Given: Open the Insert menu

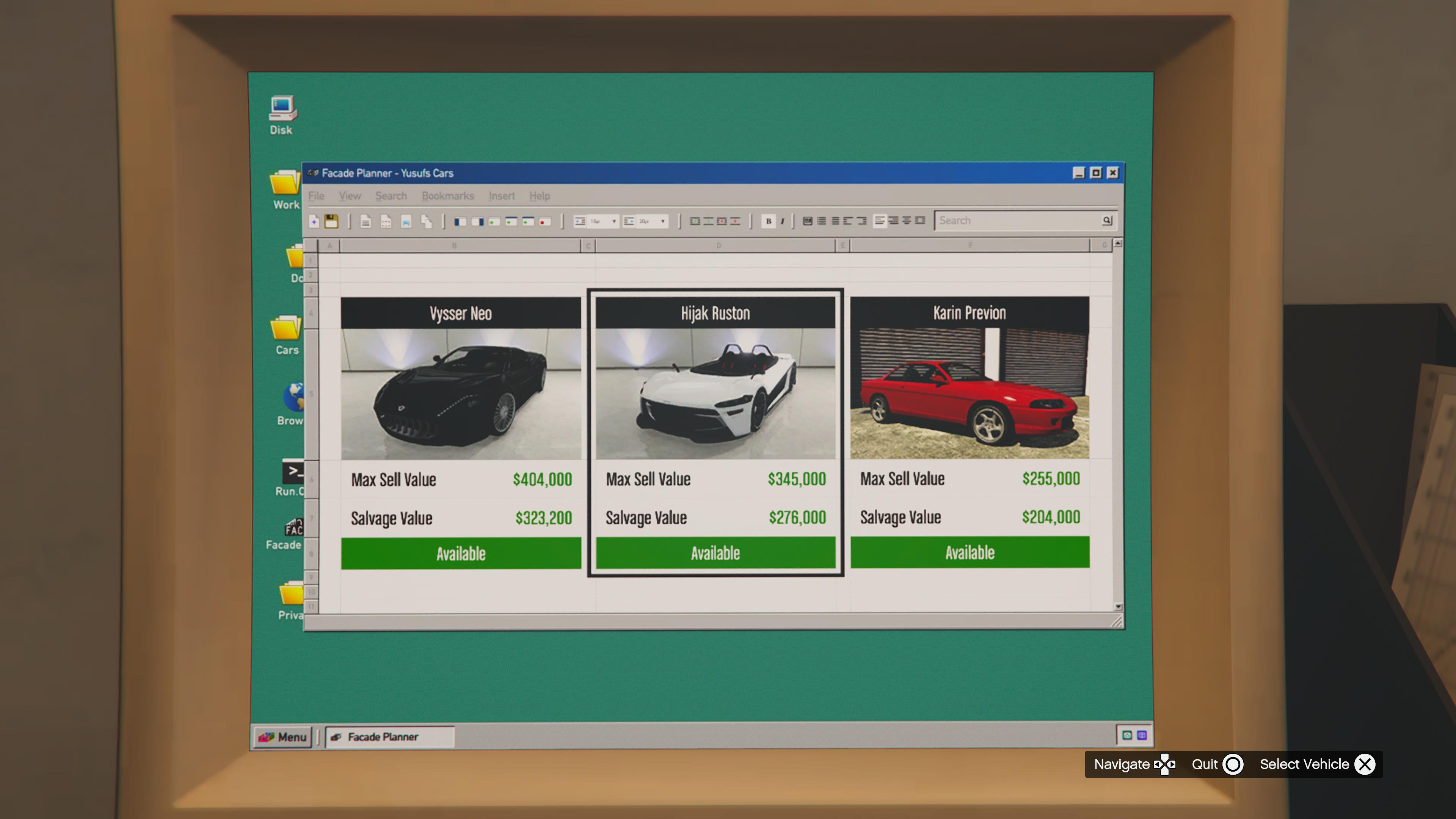Looking at the screenshot, I should [x=501, y=196].
